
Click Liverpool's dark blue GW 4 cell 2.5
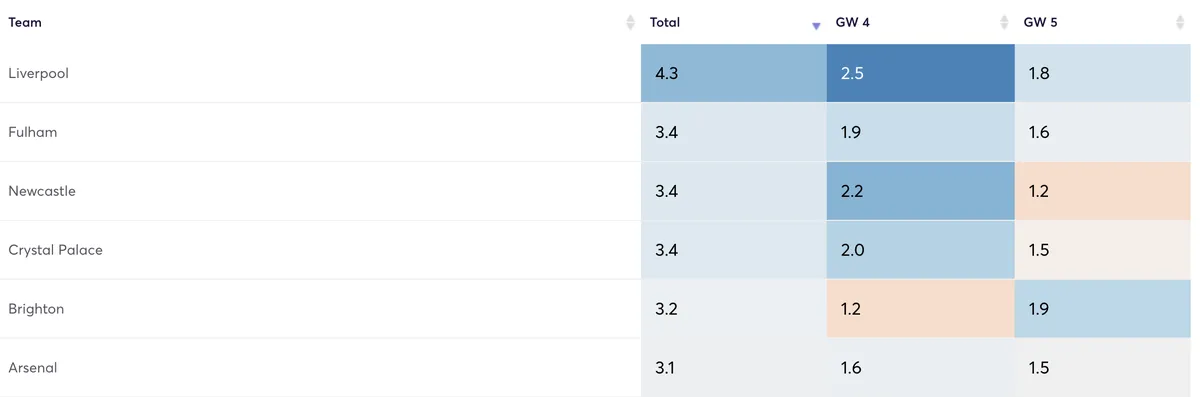921,73
